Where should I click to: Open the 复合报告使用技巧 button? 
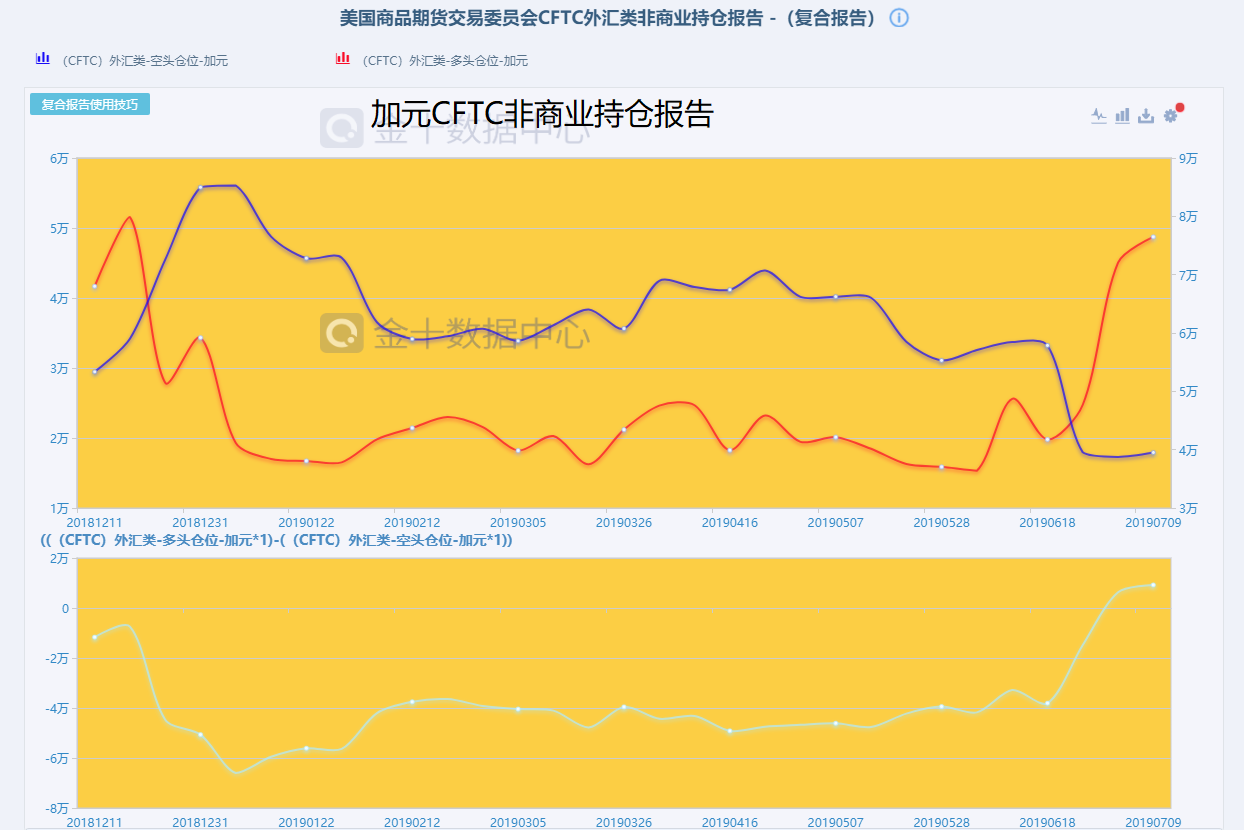coord(90,104)
